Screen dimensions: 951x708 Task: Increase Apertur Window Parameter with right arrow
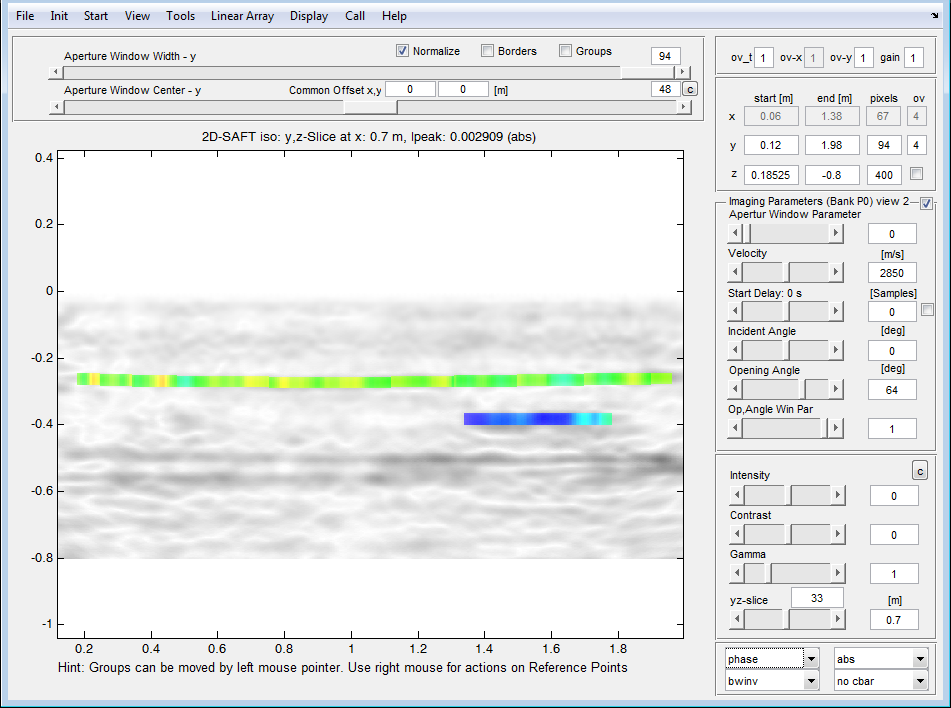point(836,233)
